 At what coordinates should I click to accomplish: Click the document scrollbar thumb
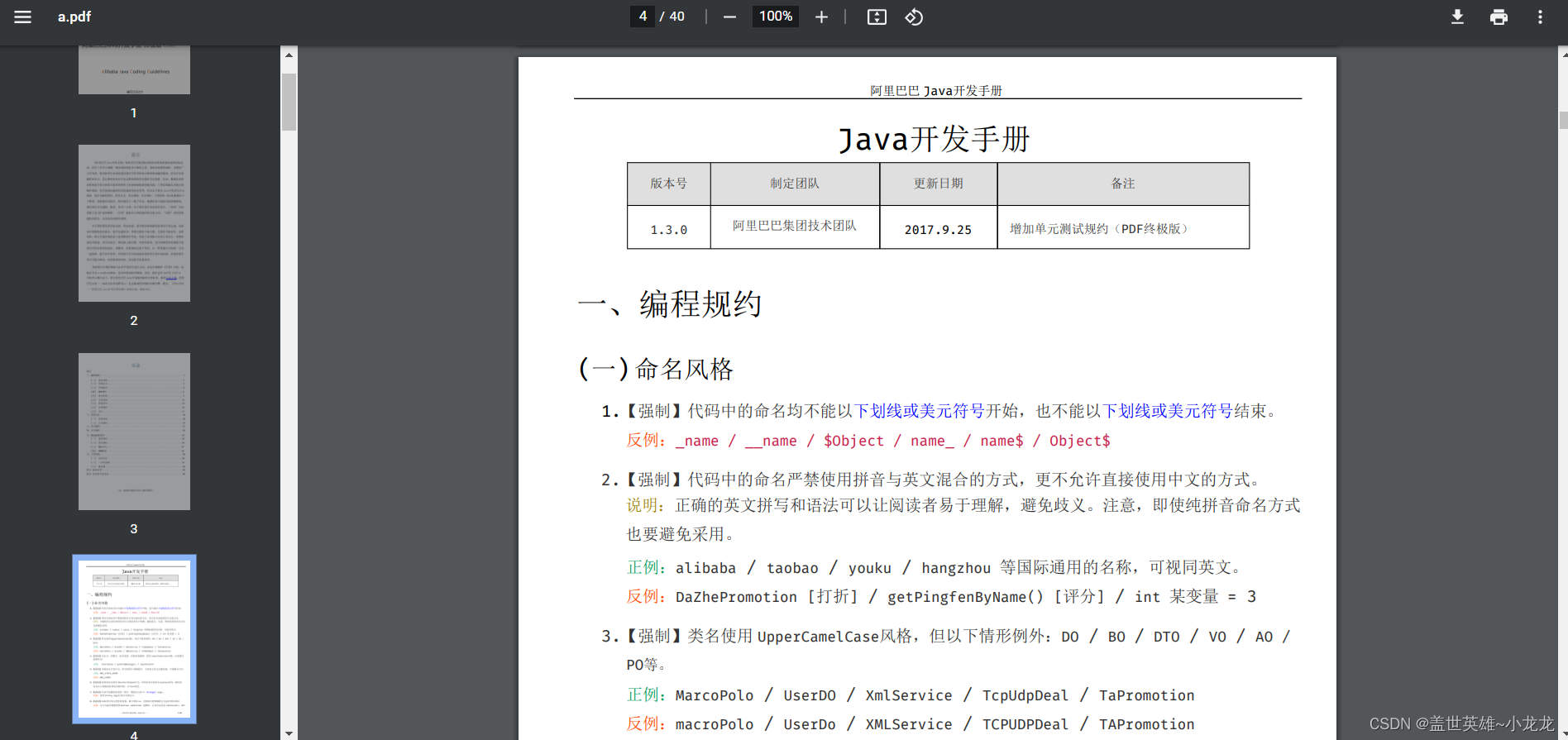pyautogui.click(x=1563, y=120)
